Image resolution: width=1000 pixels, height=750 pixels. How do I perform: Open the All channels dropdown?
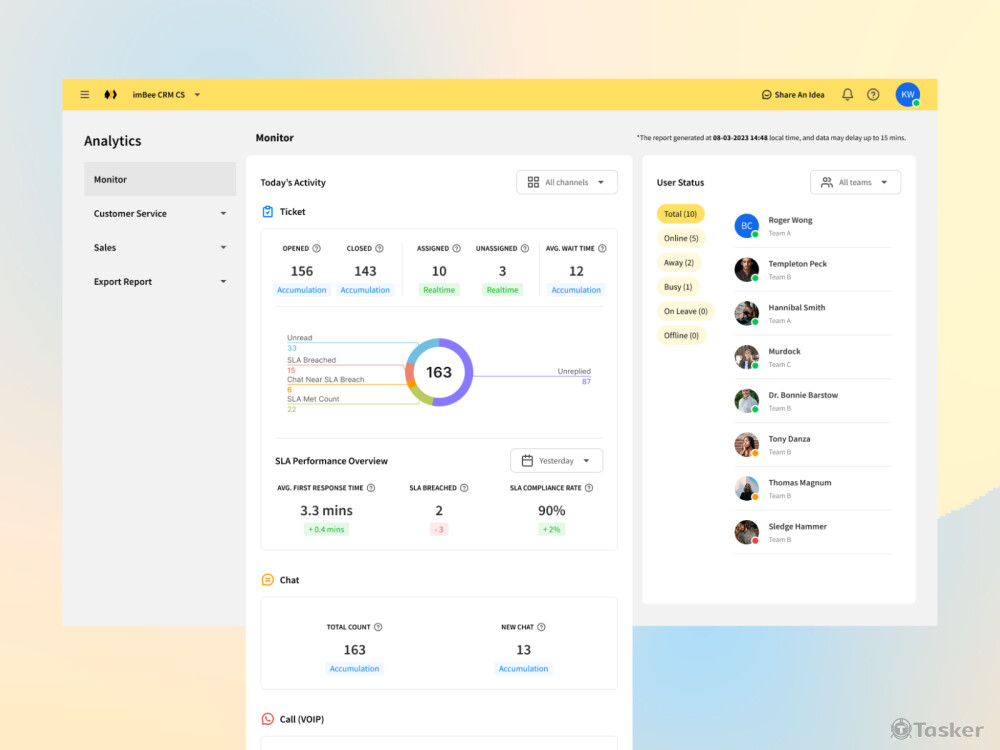click(567, 182)
